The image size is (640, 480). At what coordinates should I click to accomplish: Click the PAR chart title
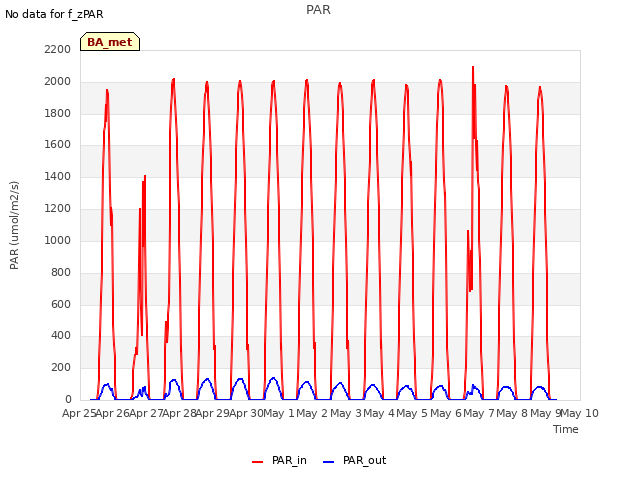318,10
